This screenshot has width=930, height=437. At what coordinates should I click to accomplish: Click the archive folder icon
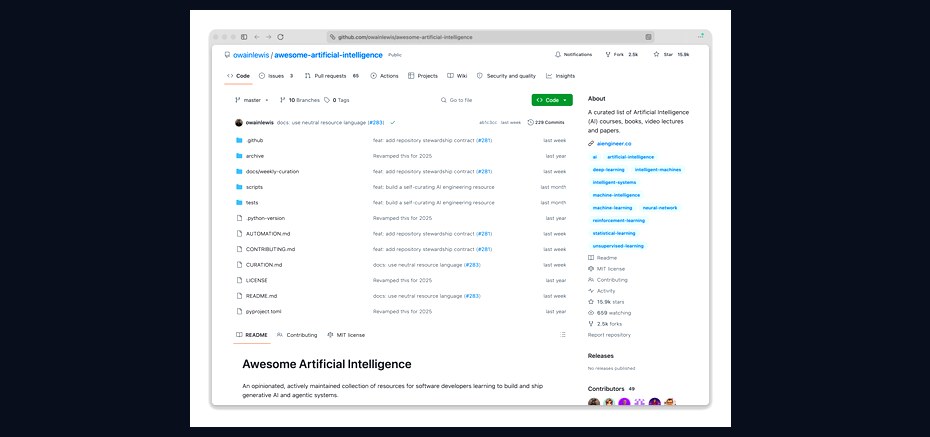[x=239, y=156]
